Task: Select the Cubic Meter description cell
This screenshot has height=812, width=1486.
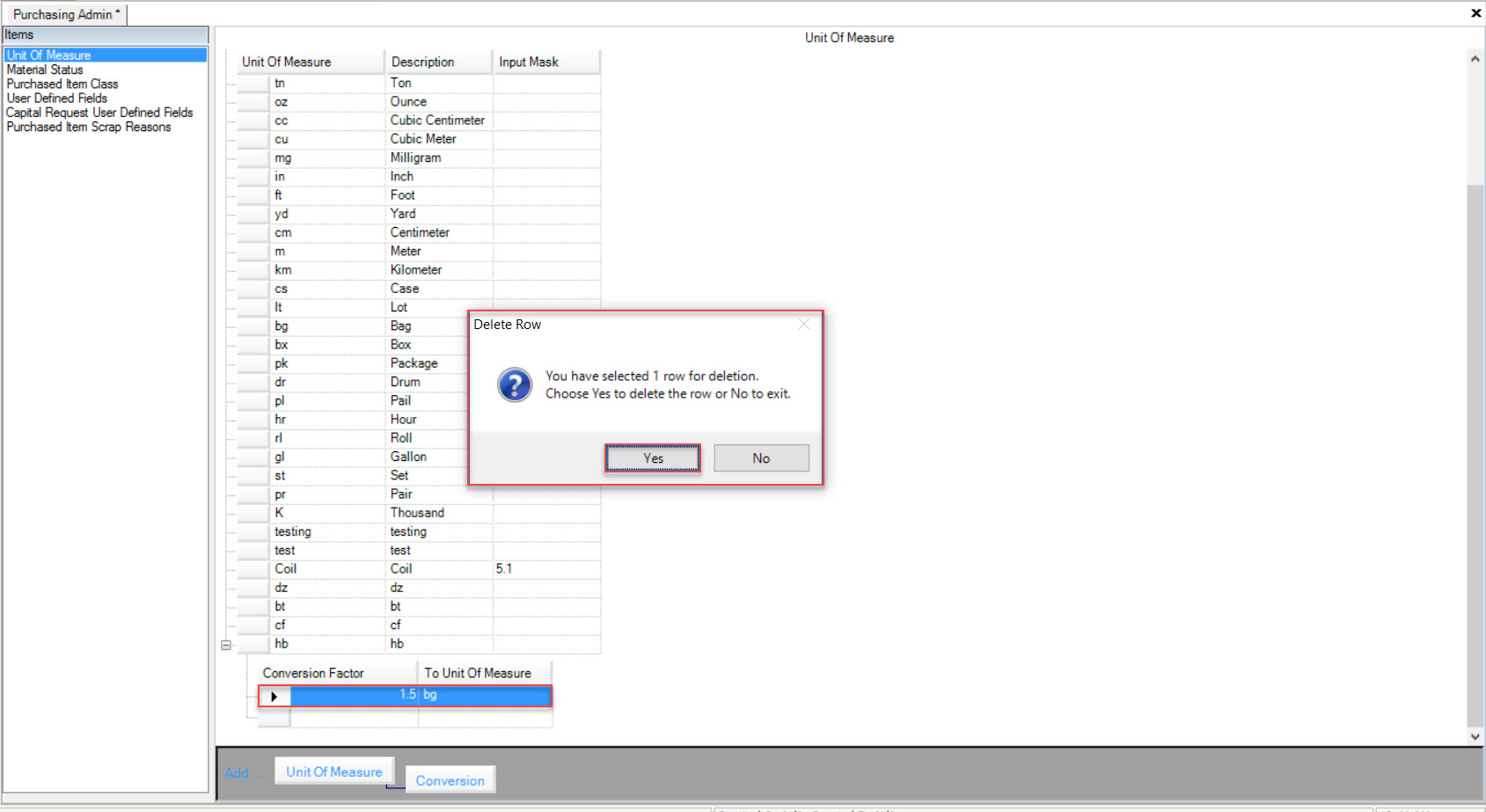Action: [439, 139]
